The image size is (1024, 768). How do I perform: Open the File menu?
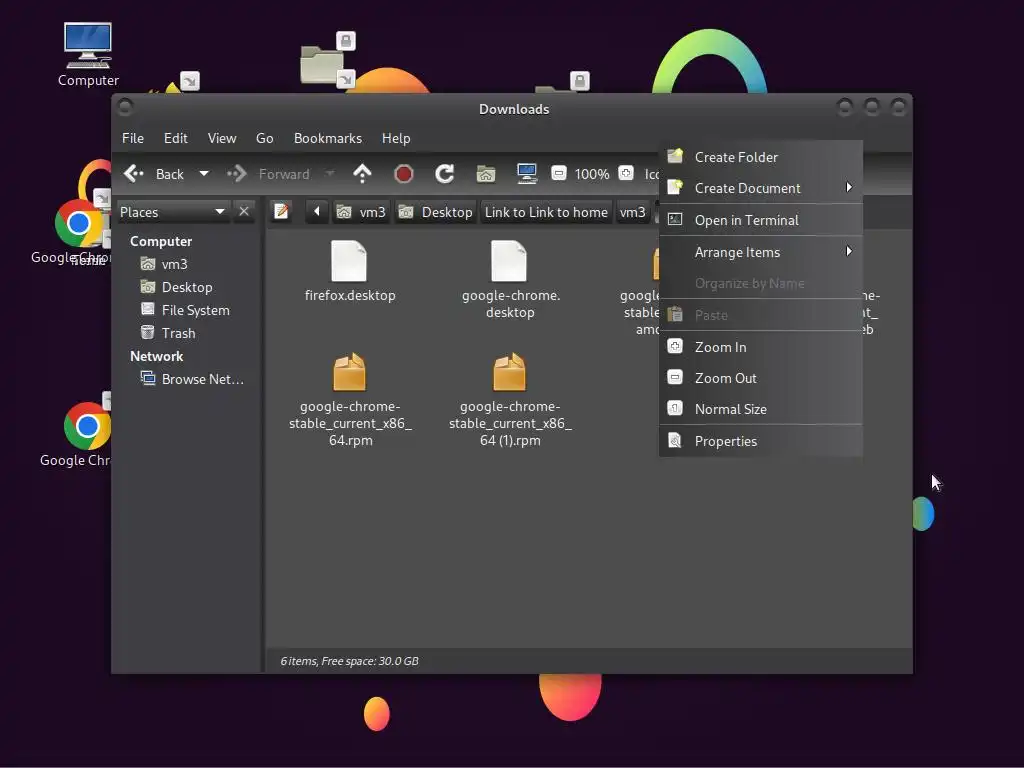(x=133, y=138)
